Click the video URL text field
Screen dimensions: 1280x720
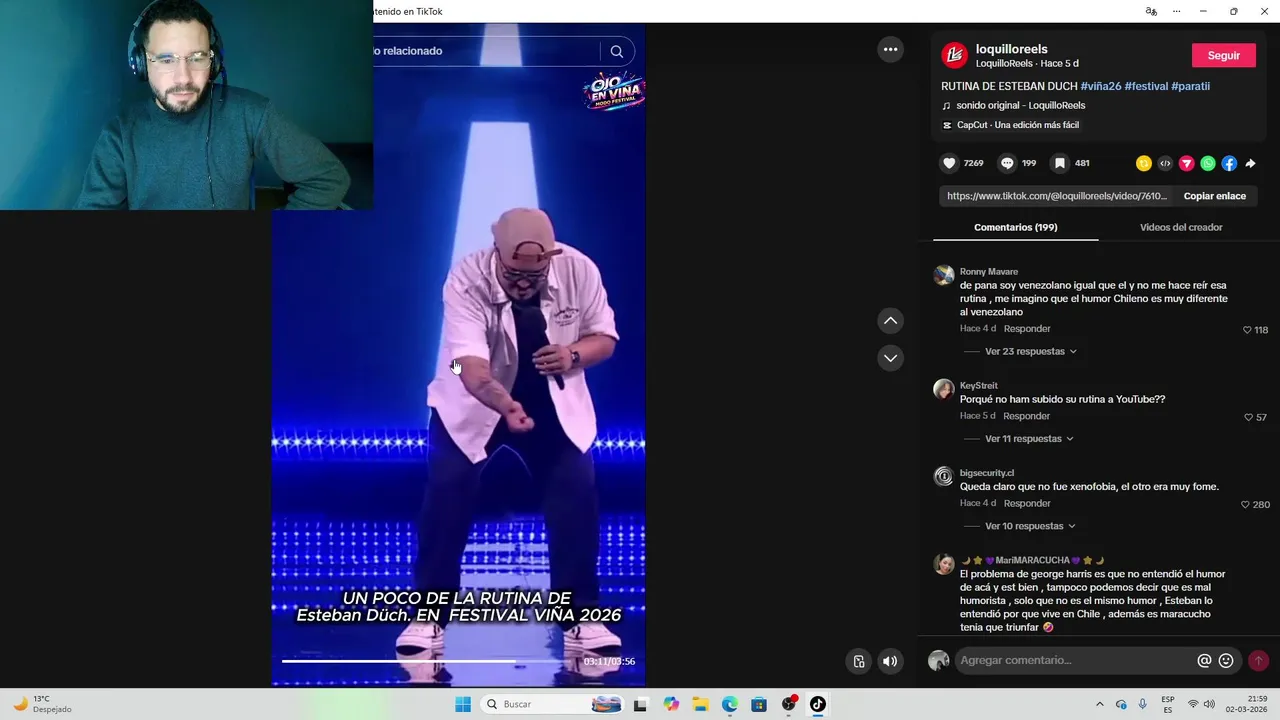tap(1056, 196)
